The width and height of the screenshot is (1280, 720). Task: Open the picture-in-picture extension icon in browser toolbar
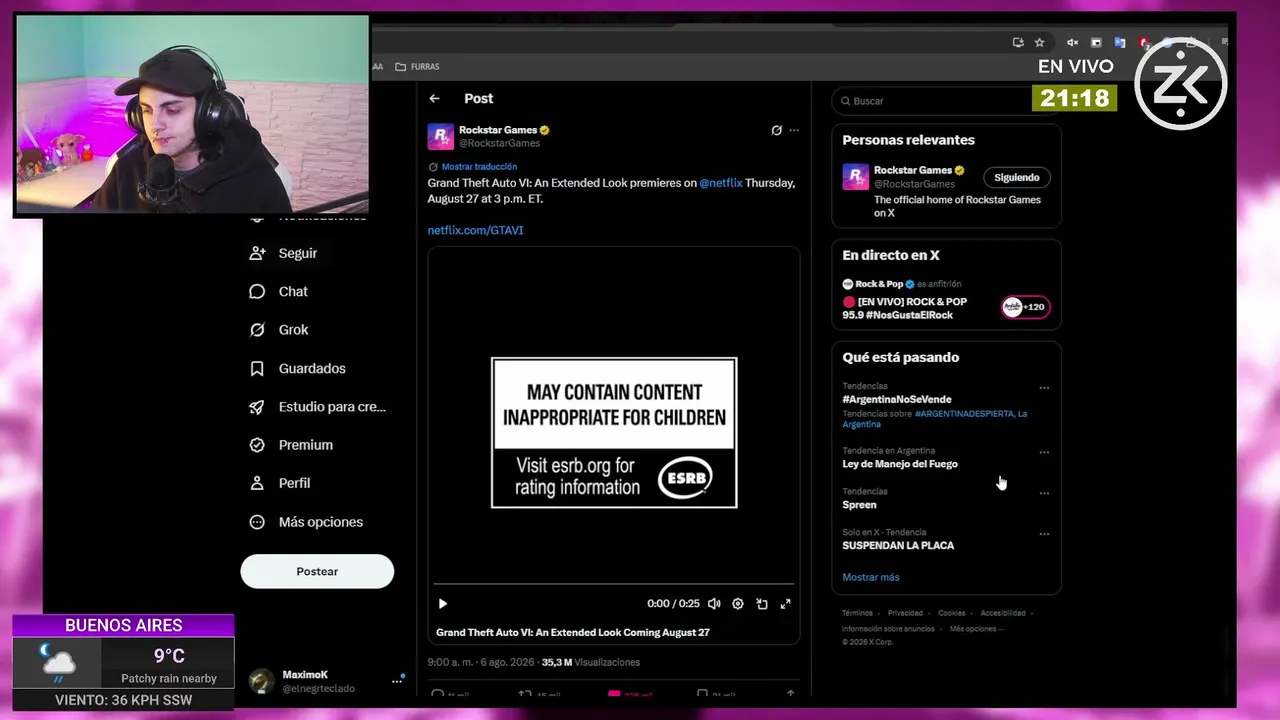(x=1096, y=43)
